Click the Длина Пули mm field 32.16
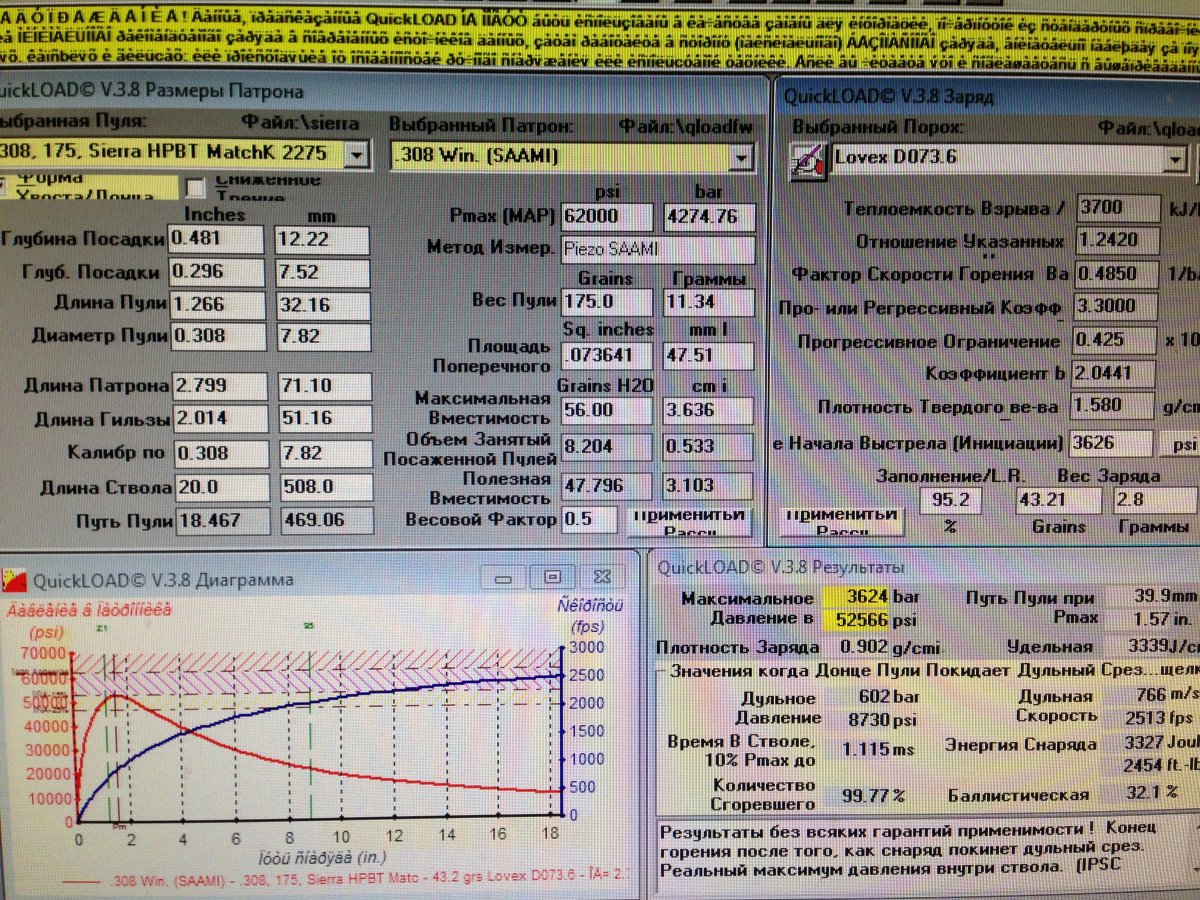Viewport: 1200px width, 900px height. click(x=322, y=305)
